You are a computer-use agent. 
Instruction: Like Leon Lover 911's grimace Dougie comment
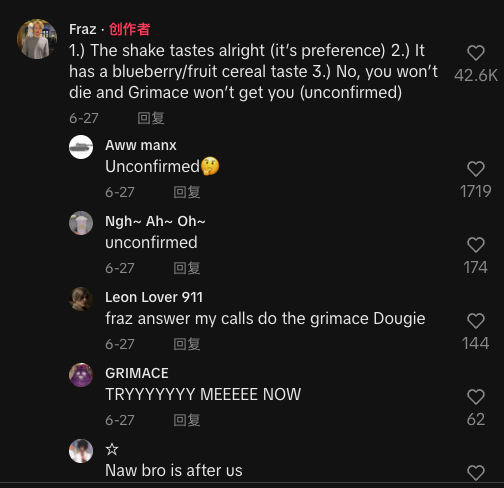[x=476, y=321]
